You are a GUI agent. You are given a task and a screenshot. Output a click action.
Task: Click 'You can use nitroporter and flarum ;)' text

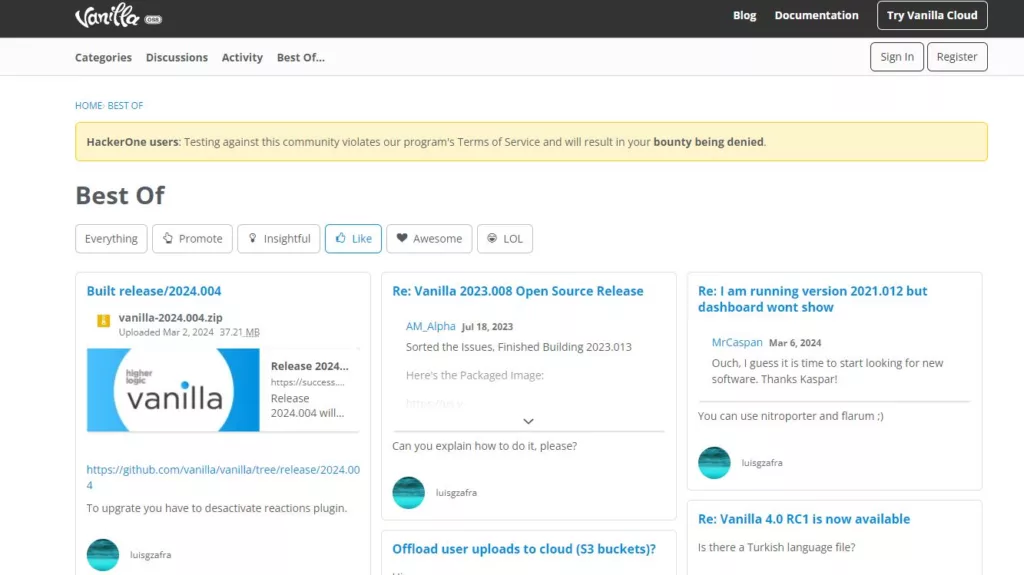790,416
